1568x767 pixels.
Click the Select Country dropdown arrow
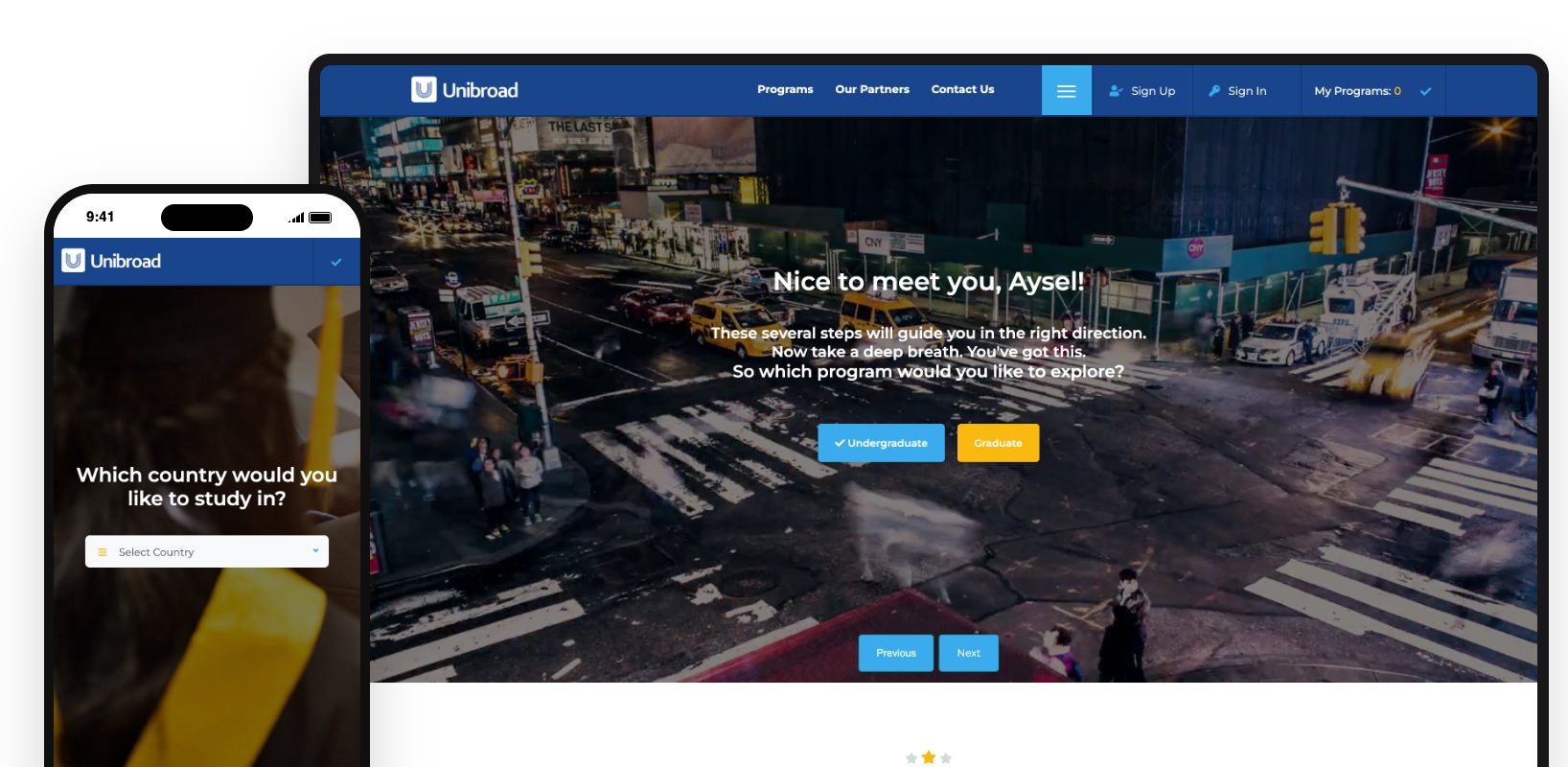(x=315, y=551)
